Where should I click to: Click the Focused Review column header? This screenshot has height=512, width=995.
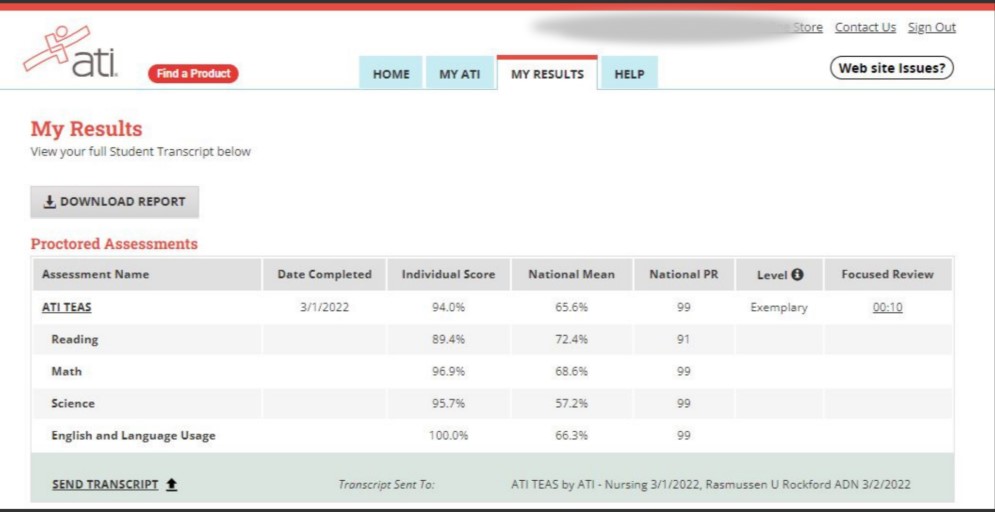coord(887,274)
